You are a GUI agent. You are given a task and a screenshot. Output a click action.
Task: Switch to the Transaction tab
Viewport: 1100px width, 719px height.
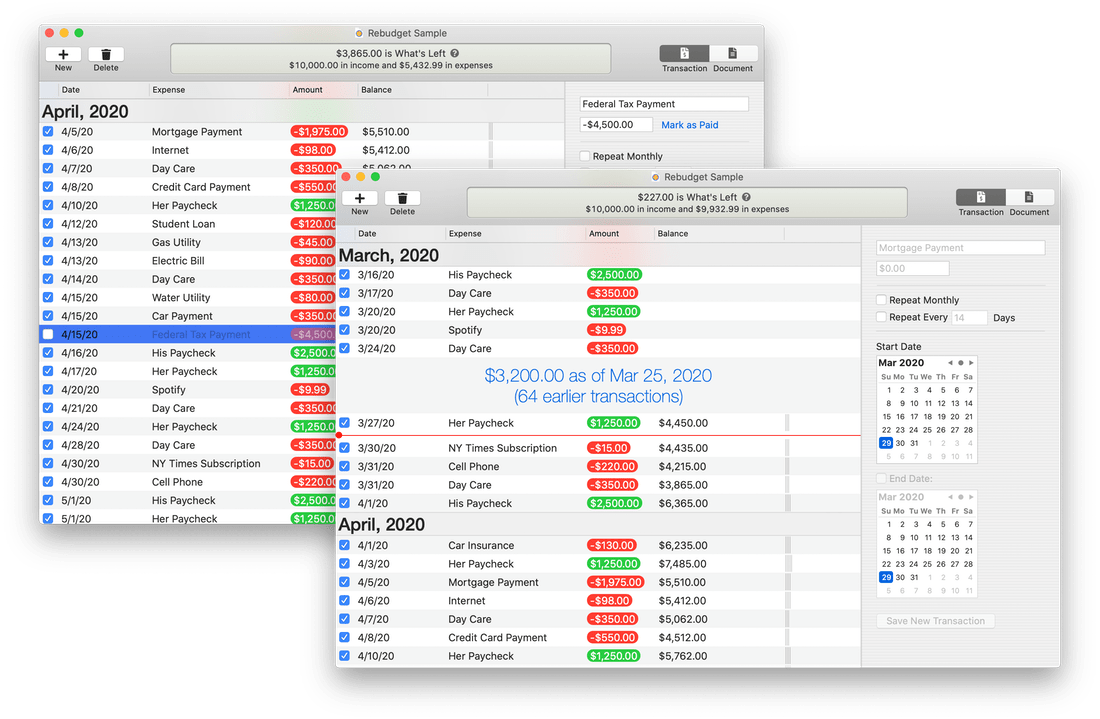(x=981, y=199)
